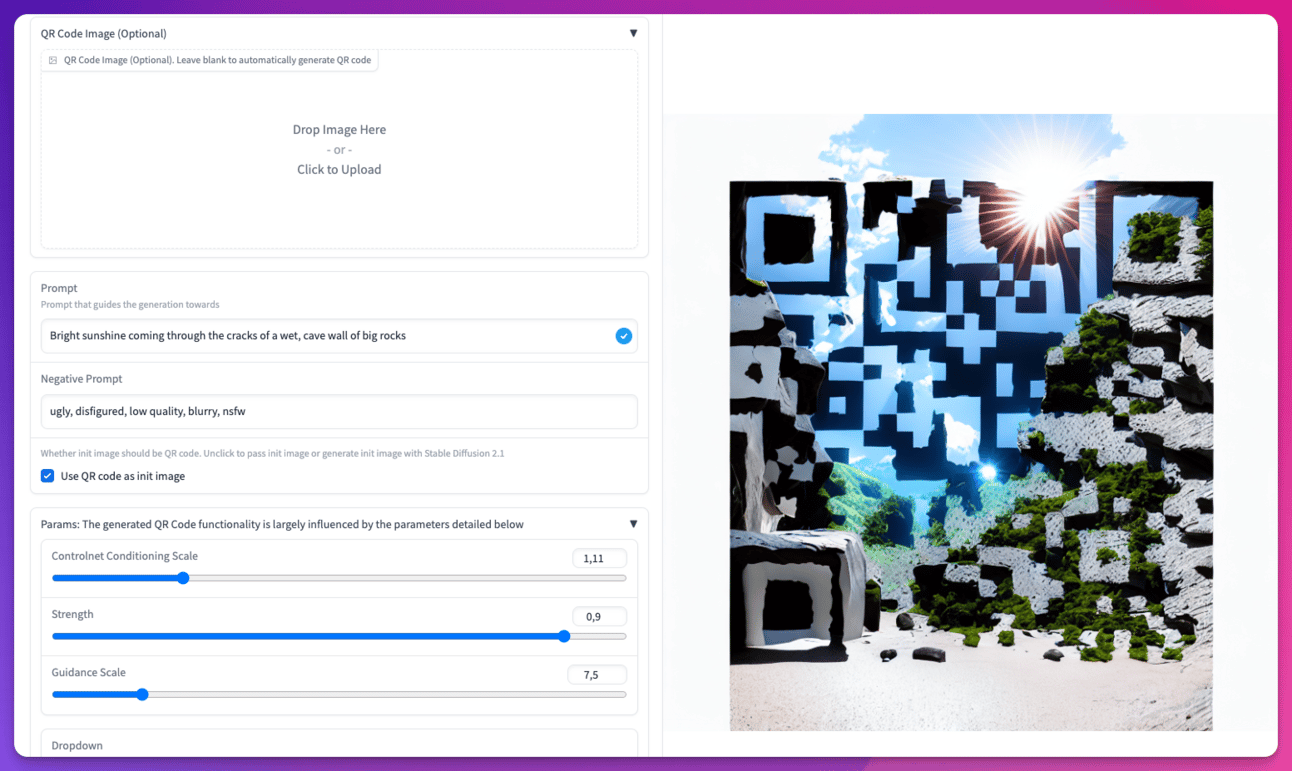This screenshot has width=1292, height=771.
Task: Click the QR Code Image (Optional) section header
Action: pyautogui.click(x=104, y=33)
